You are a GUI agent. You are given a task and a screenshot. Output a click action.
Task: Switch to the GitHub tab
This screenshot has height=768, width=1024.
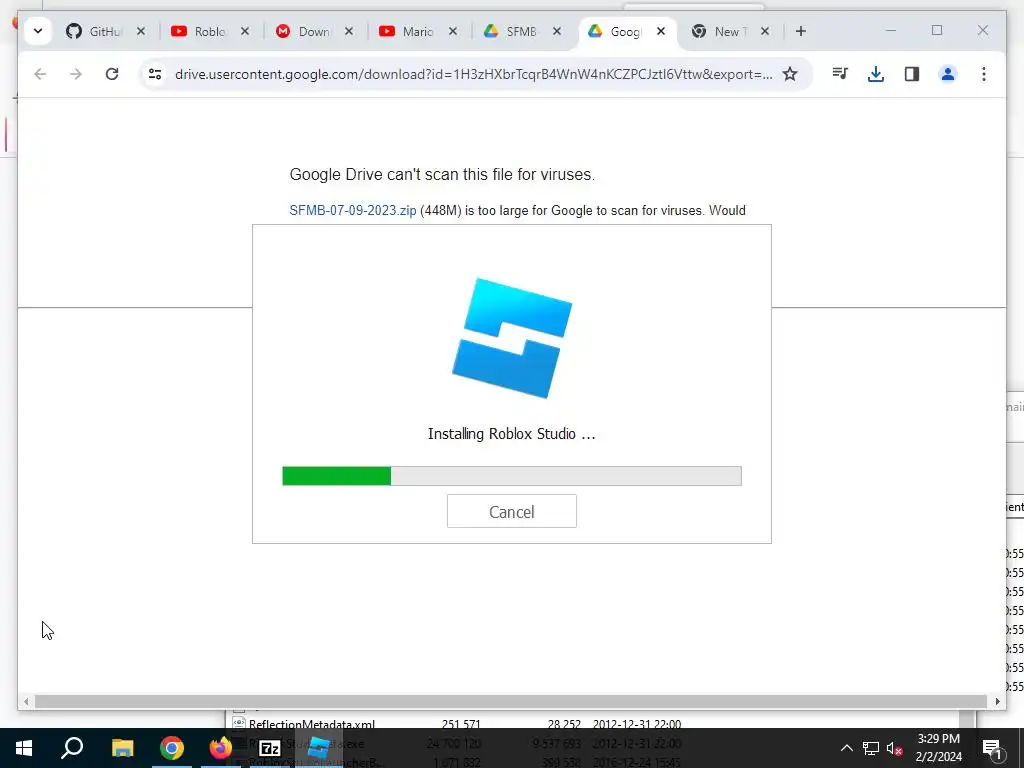tap(96, 31)
